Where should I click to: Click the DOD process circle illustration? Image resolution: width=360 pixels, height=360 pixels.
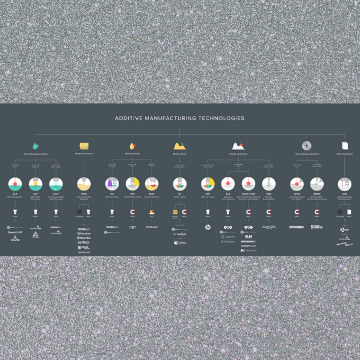pos(152,184)
